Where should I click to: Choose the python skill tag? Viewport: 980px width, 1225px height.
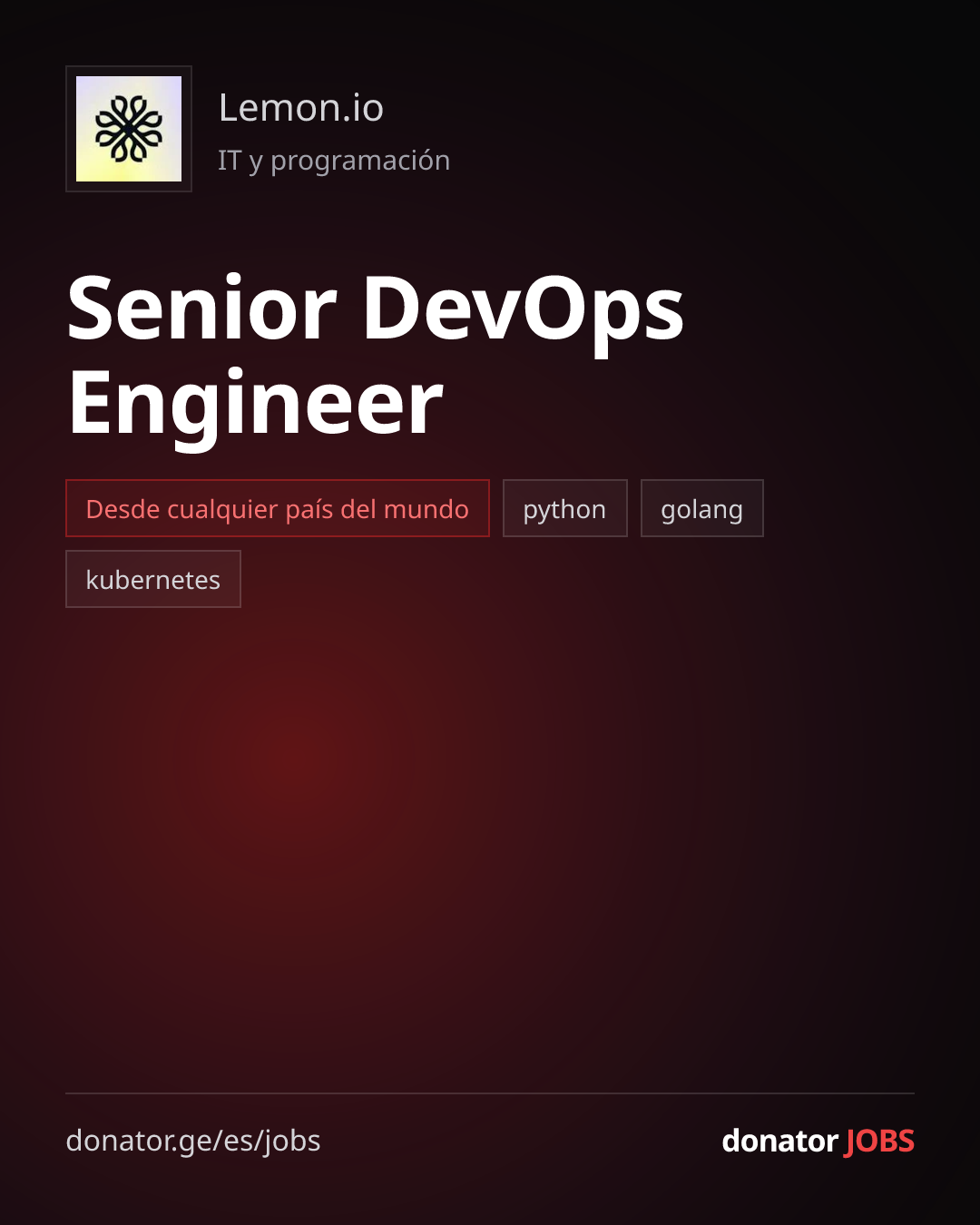click(x=565, y=508)
